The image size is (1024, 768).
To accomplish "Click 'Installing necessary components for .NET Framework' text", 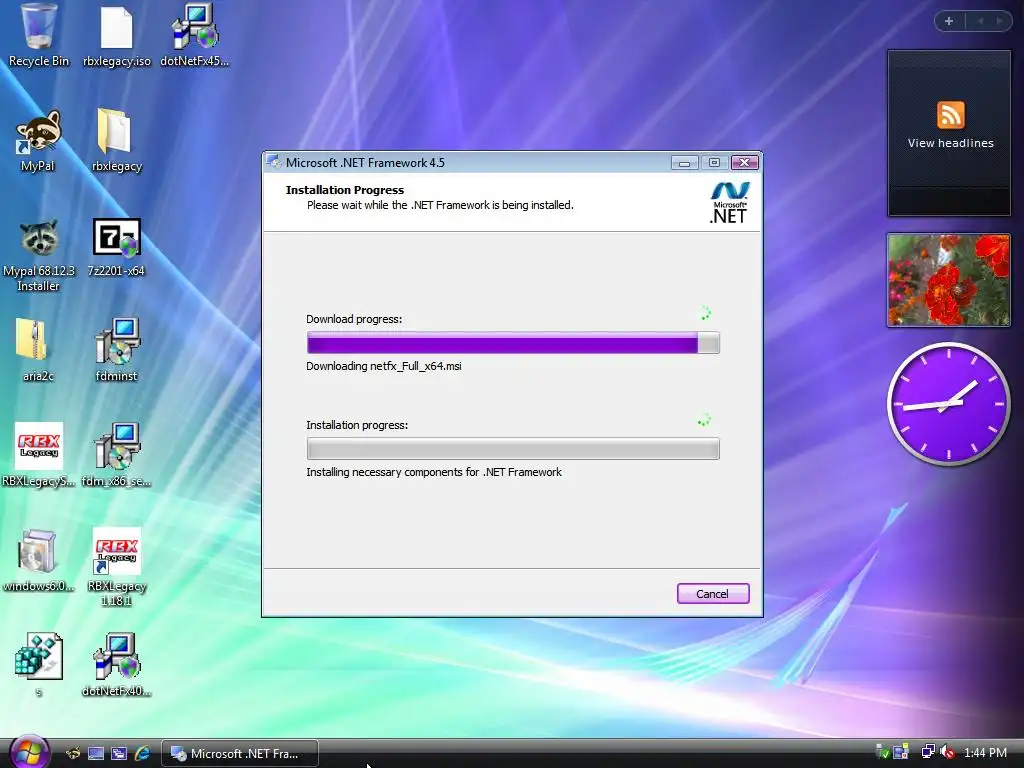I will point(434,472).
